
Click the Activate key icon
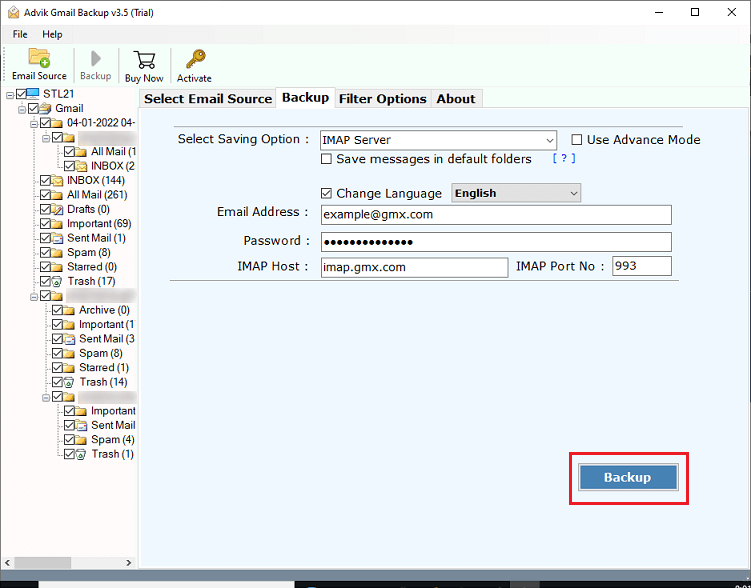195,59
